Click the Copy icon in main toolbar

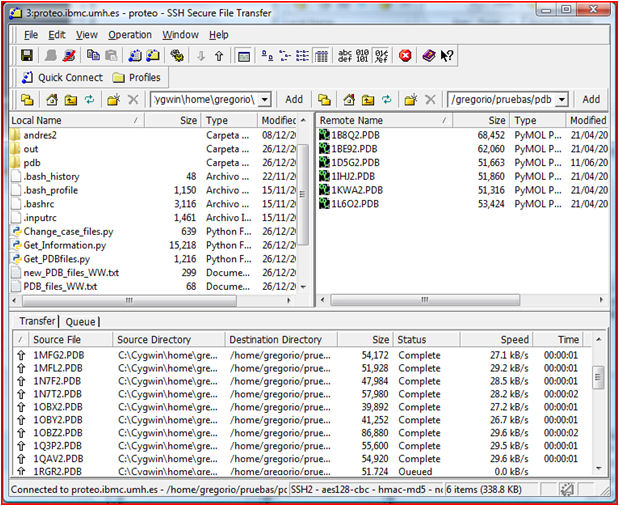[x=93, y=56]
